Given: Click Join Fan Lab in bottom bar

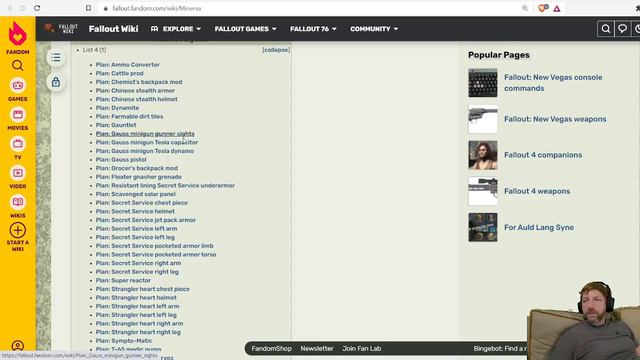Looking at the screenshot, I should 362,349.
